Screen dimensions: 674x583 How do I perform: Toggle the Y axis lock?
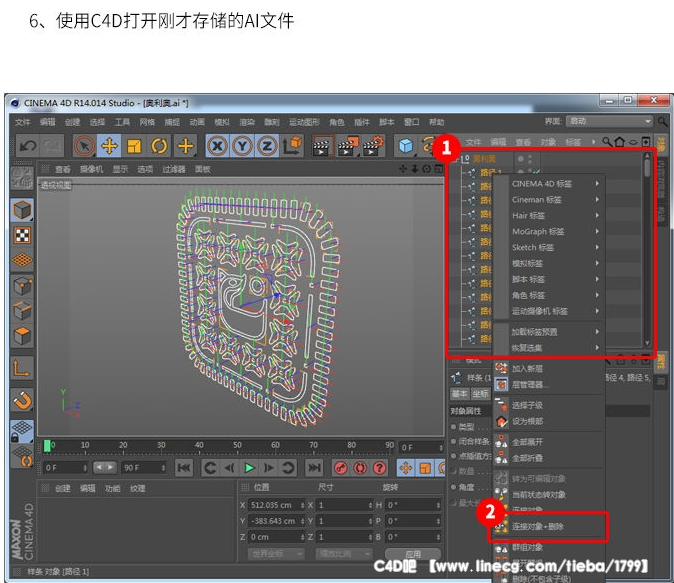point(242,146)
